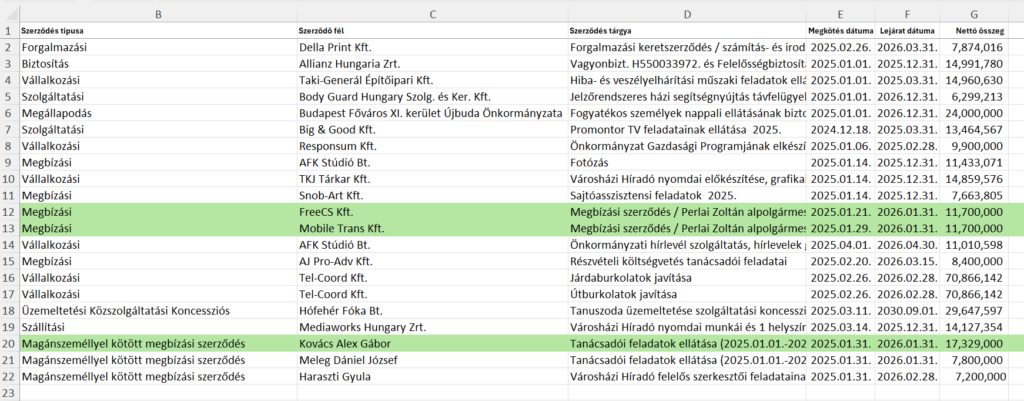This screenshot has height=401, width=1024.
Task: Select the 'Megállapodás' cell
Action: click(158, 113)
